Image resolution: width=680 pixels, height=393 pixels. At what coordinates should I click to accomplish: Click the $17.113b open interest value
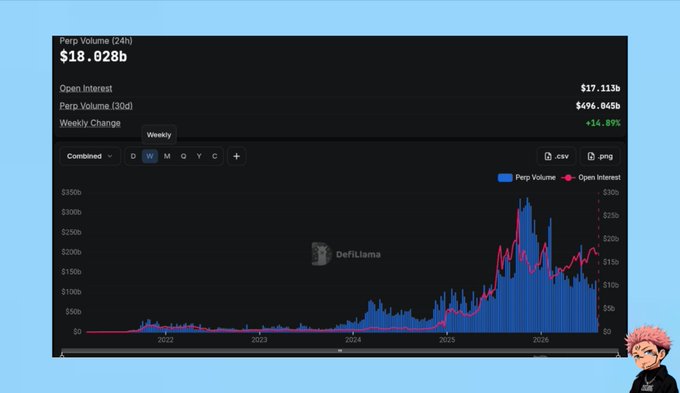tap(600, 88)
